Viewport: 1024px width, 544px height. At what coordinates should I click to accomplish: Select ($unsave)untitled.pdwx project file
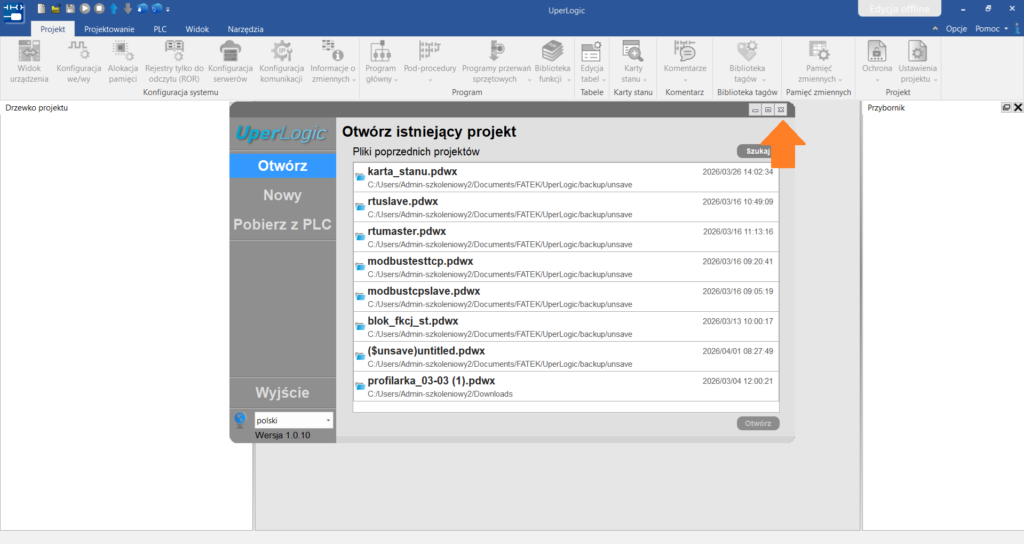coord(566,357)
